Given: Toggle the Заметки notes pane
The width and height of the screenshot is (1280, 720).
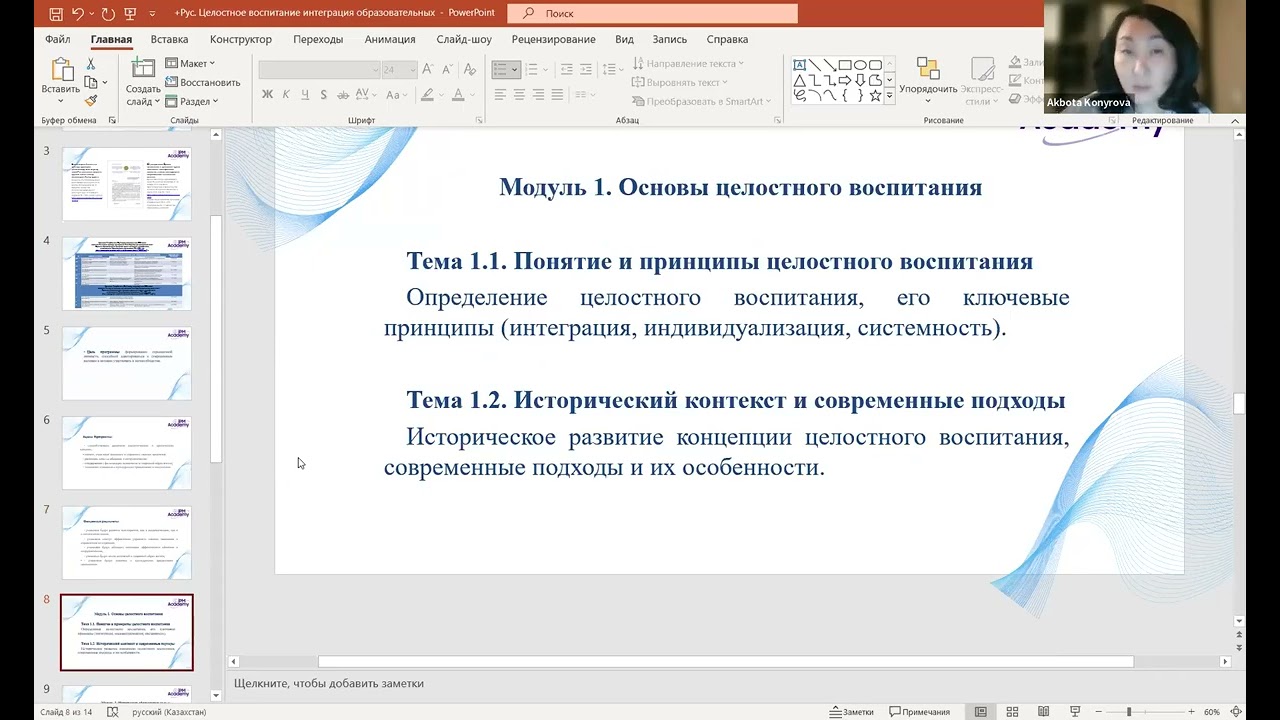Looking at the screenshot, I should 852,712.
